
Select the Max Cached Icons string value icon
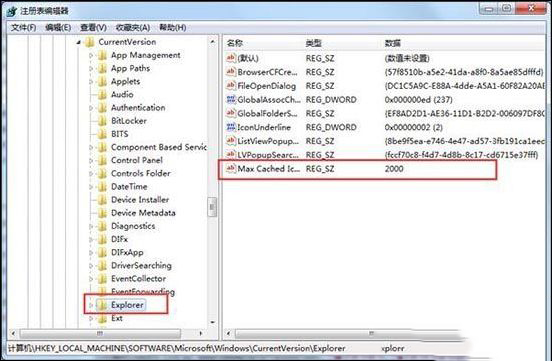pyautogui.click(x=231, y=168)
